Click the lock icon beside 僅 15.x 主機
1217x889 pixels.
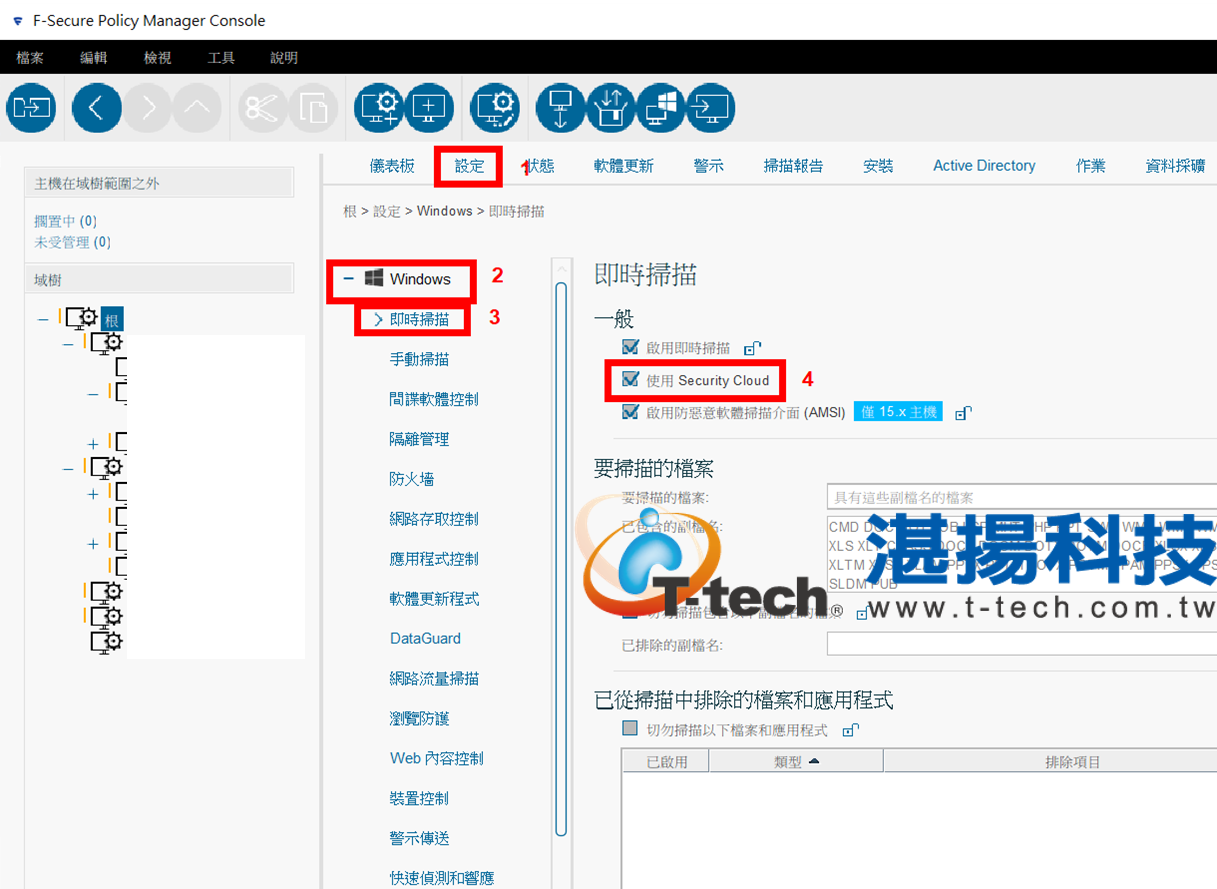tap(963, 413)
